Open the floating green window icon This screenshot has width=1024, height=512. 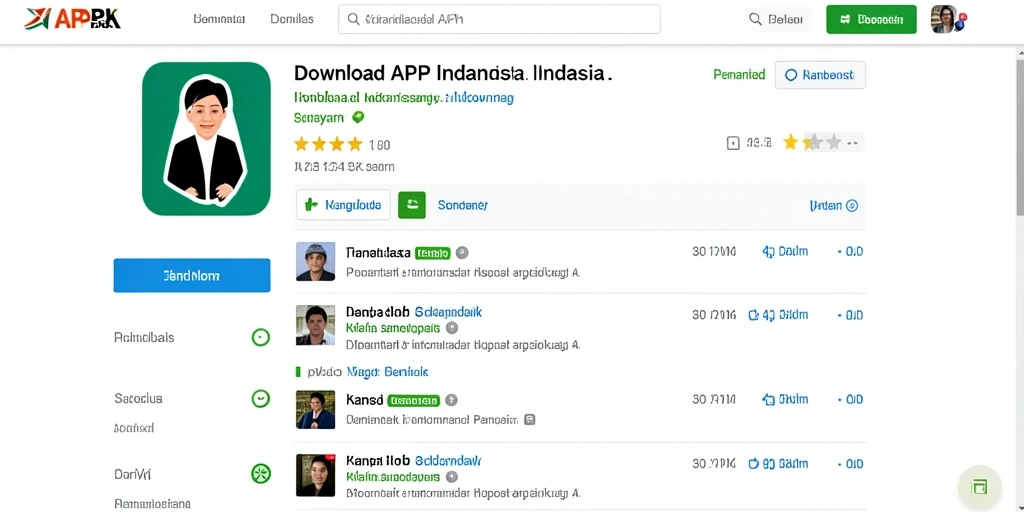979,487
